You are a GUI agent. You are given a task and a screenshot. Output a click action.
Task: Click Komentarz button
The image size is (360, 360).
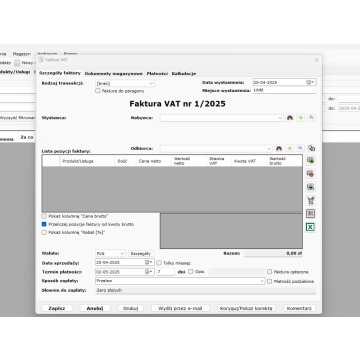point(299,308)
